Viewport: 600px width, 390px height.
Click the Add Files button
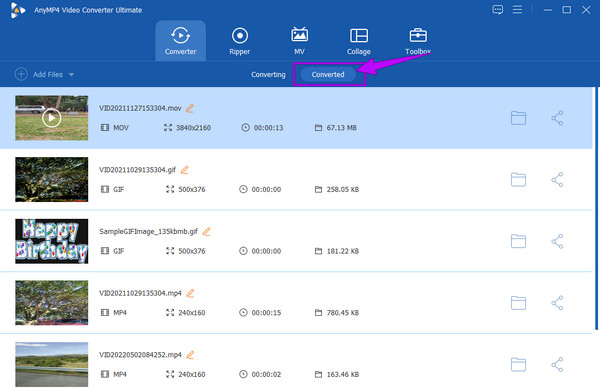click(x=39, y=74)
